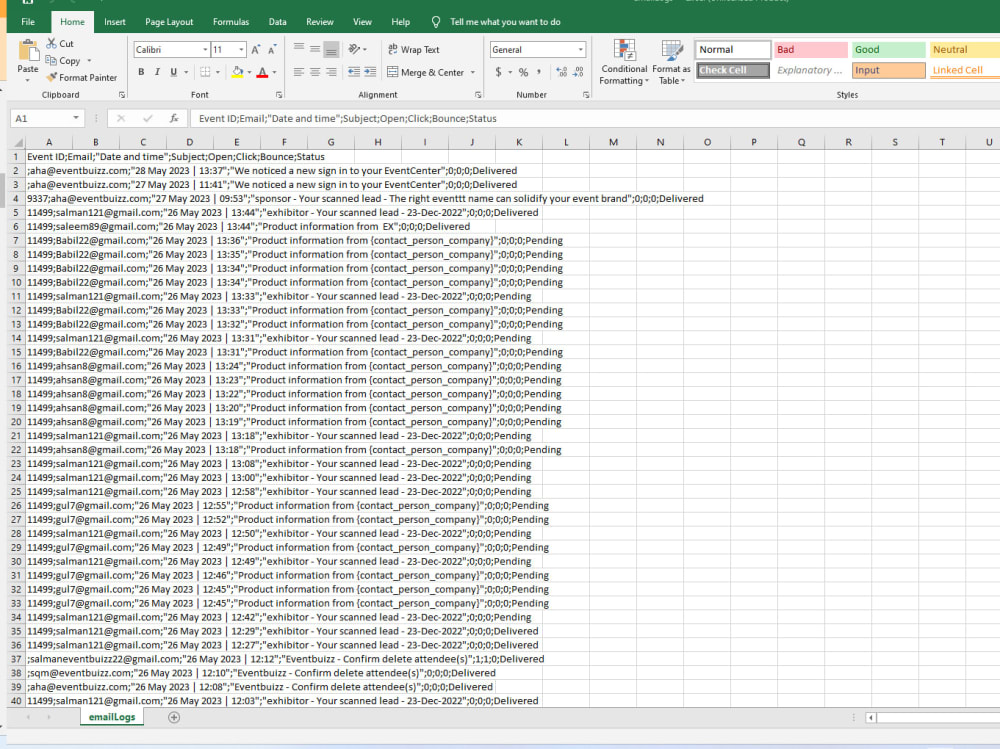Click Tell me what you want to do

pos(505,22)
